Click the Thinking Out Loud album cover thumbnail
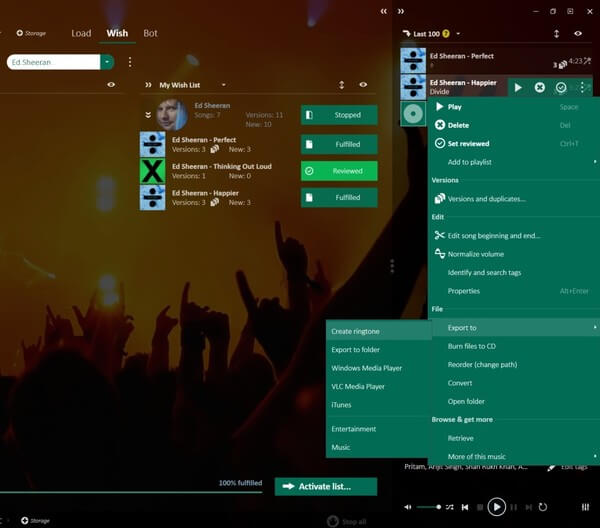 [152, 171]
